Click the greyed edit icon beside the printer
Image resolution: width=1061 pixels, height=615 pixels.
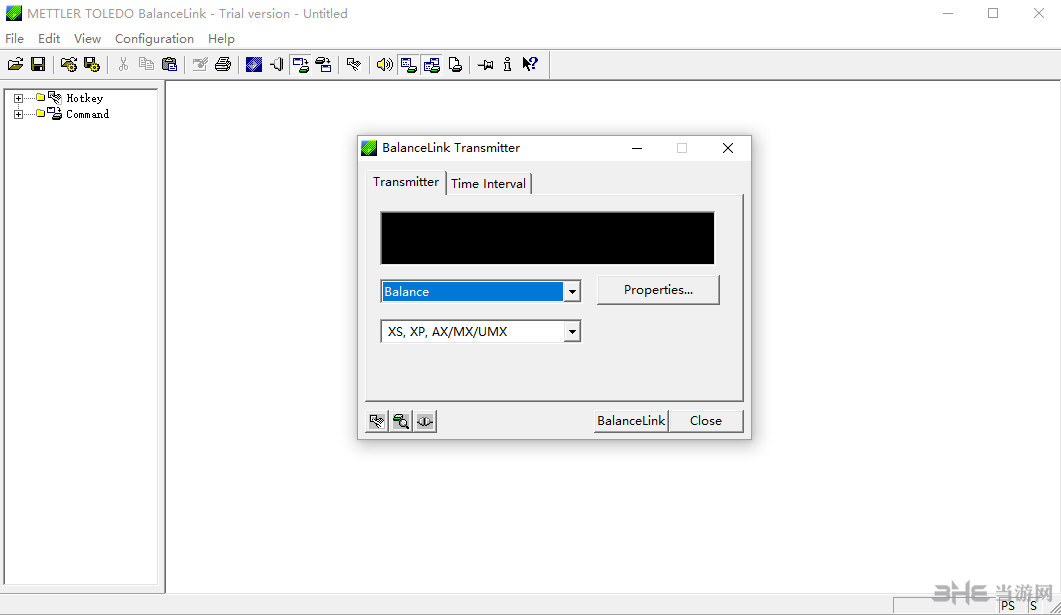click(x=200, y=64)
